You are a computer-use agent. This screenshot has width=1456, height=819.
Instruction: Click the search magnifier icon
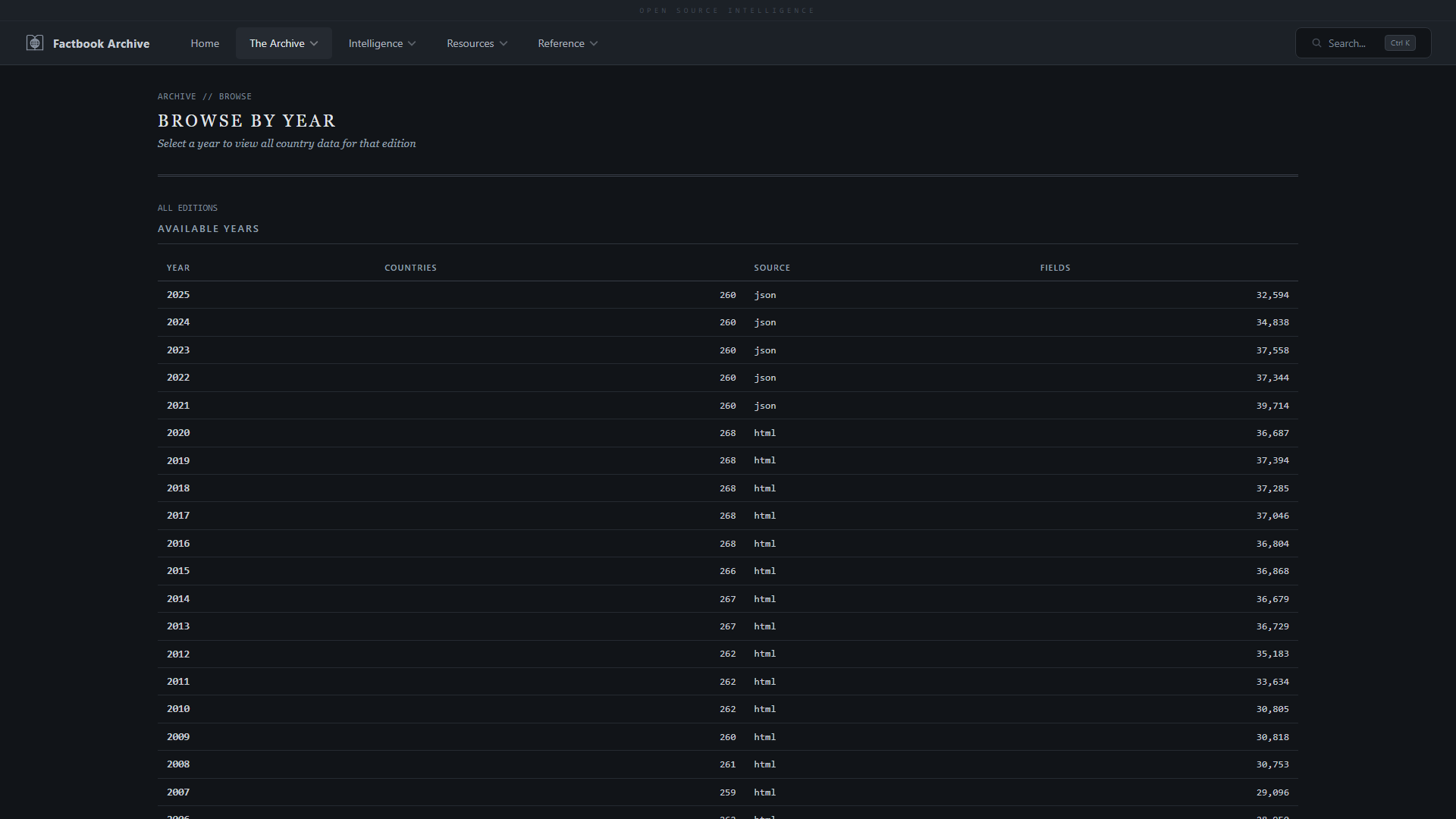(x=1316, y=43)
